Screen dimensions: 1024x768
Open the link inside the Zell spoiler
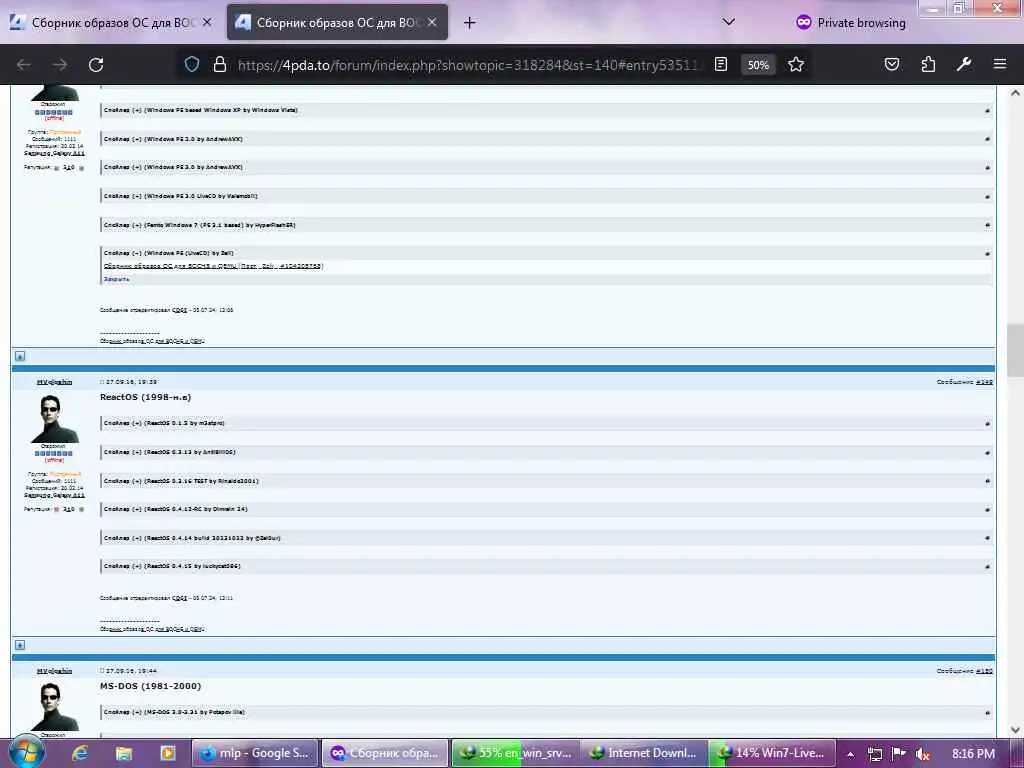pyautogui.click(x=214, y=266)
